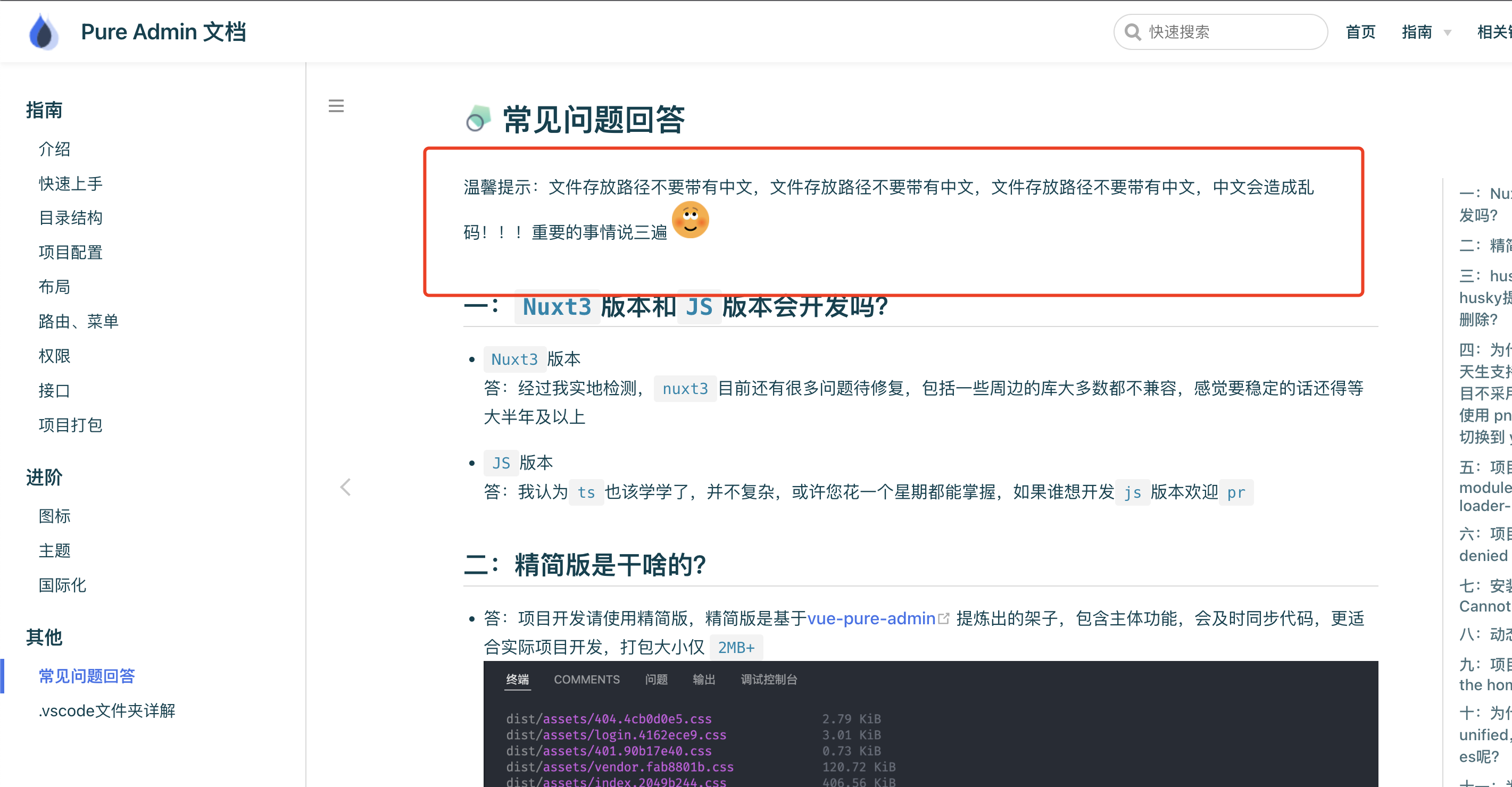Switch to the 调试控制台 tab

coord(768,680)
